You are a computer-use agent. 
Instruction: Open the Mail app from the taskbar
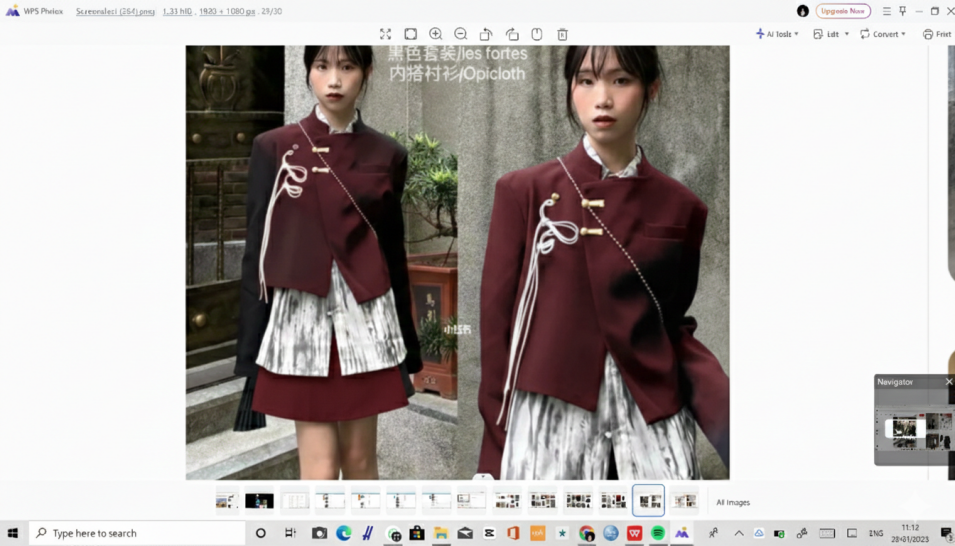coord(465,533)
